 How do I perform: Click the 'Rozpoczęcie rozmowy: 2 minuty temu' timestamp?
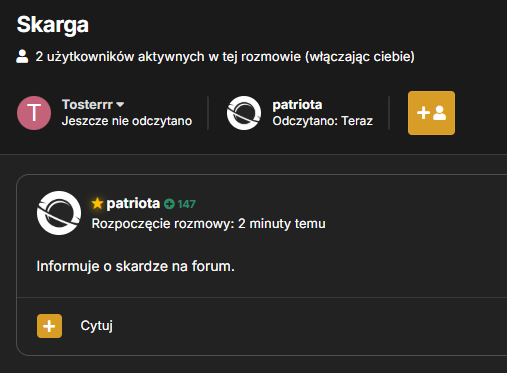[x=208, y=224]
